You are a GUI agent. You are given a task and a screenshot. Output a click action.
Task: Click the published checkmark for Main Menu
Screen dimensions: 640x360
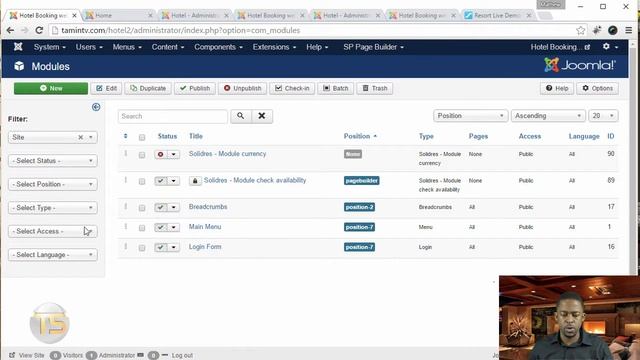[x=161, y=227]
